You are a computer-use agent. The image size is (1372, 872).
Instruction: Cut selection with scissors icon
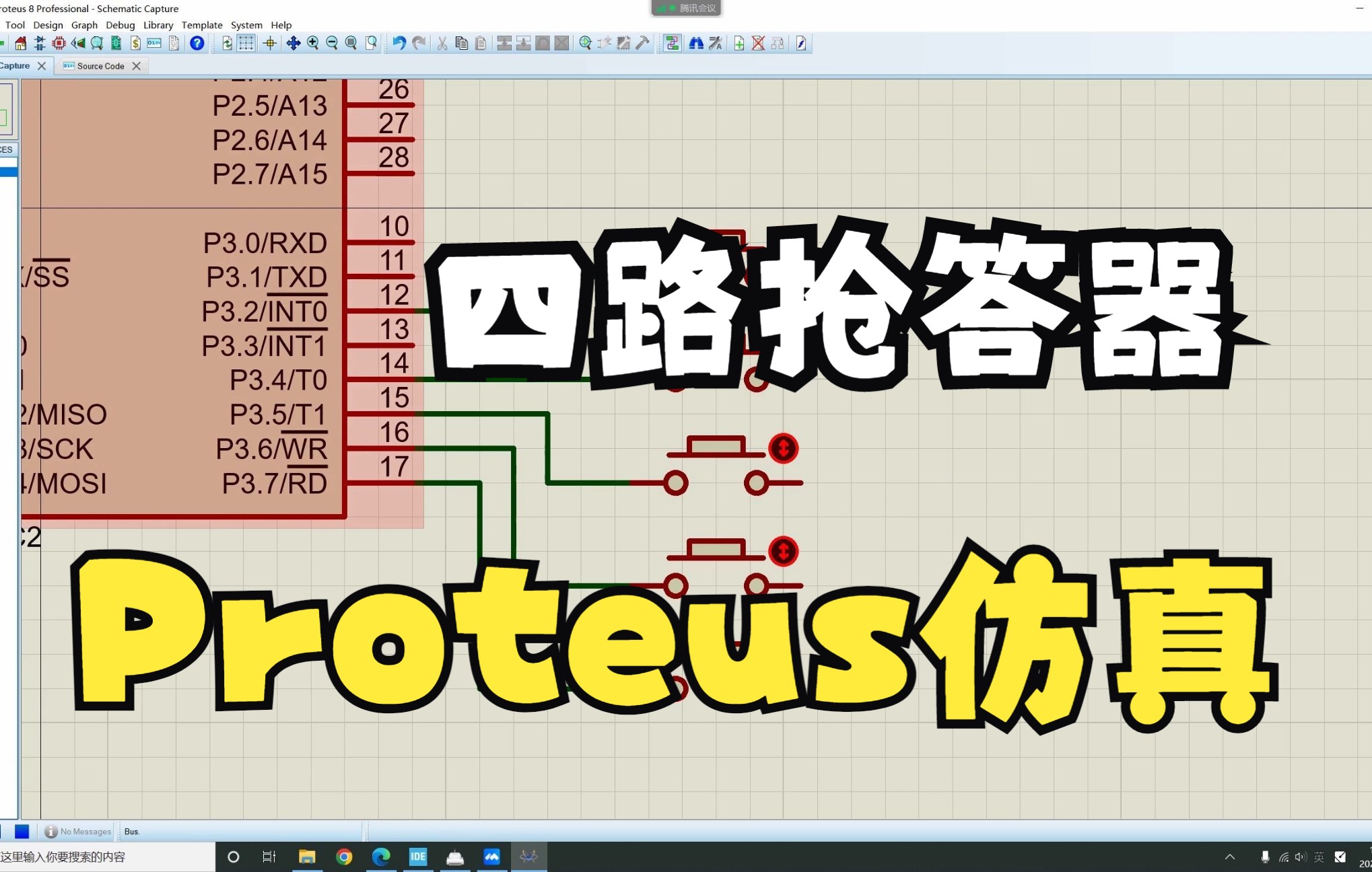442,44
